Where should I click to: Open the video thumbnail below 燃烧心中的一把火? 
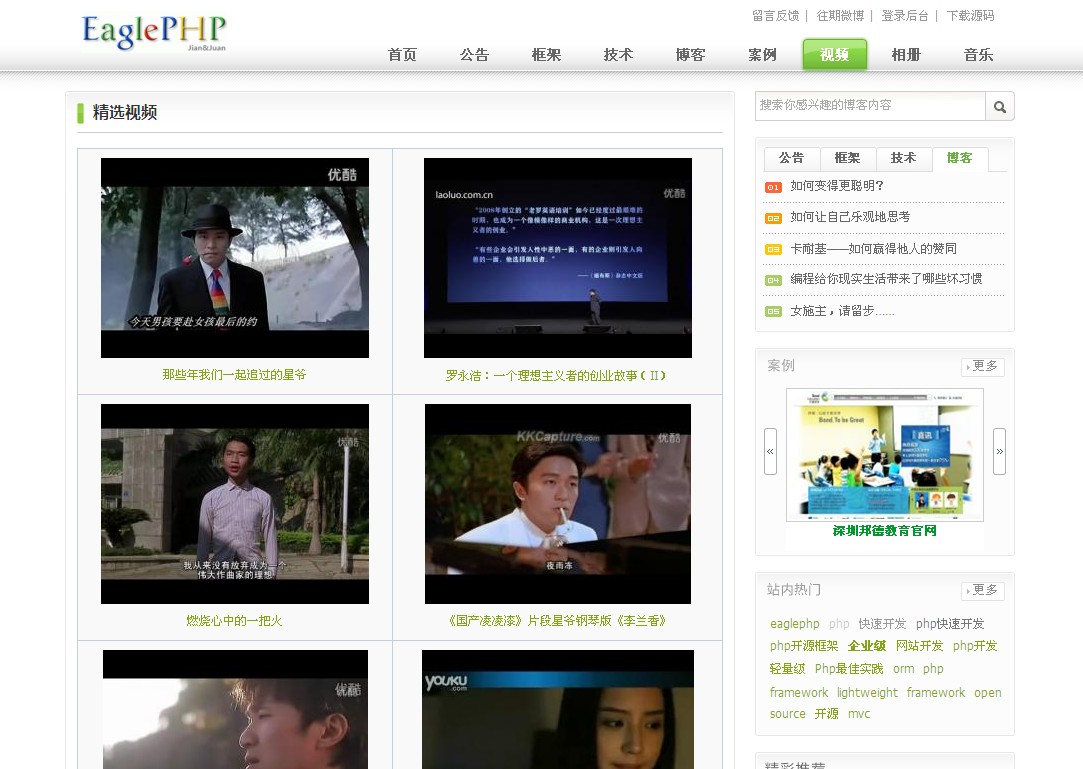pyautogui.click(x=235, y=710)
